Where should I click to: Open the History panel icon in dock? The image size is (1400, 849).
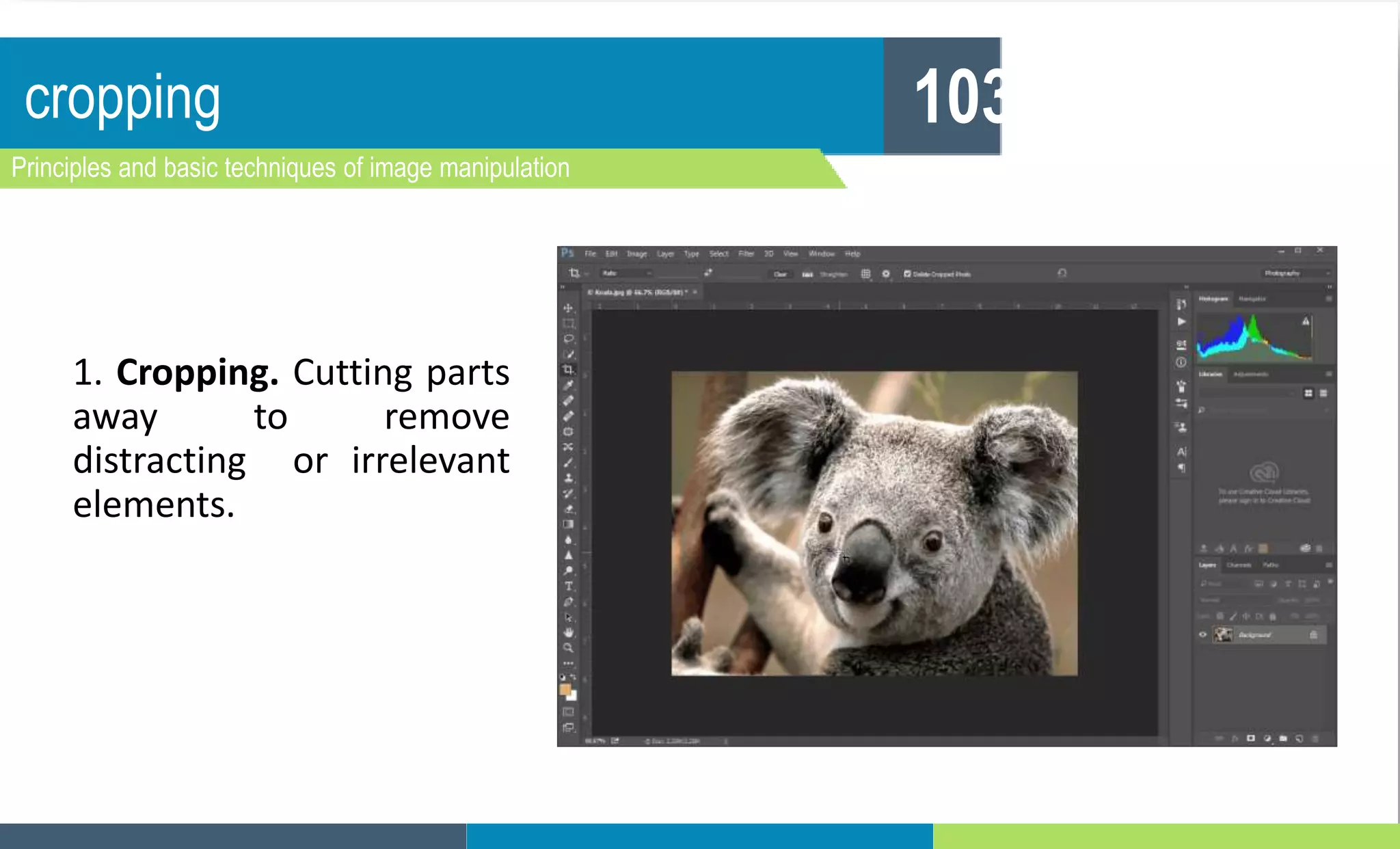pyautogui.click(x=1181, y=304)
